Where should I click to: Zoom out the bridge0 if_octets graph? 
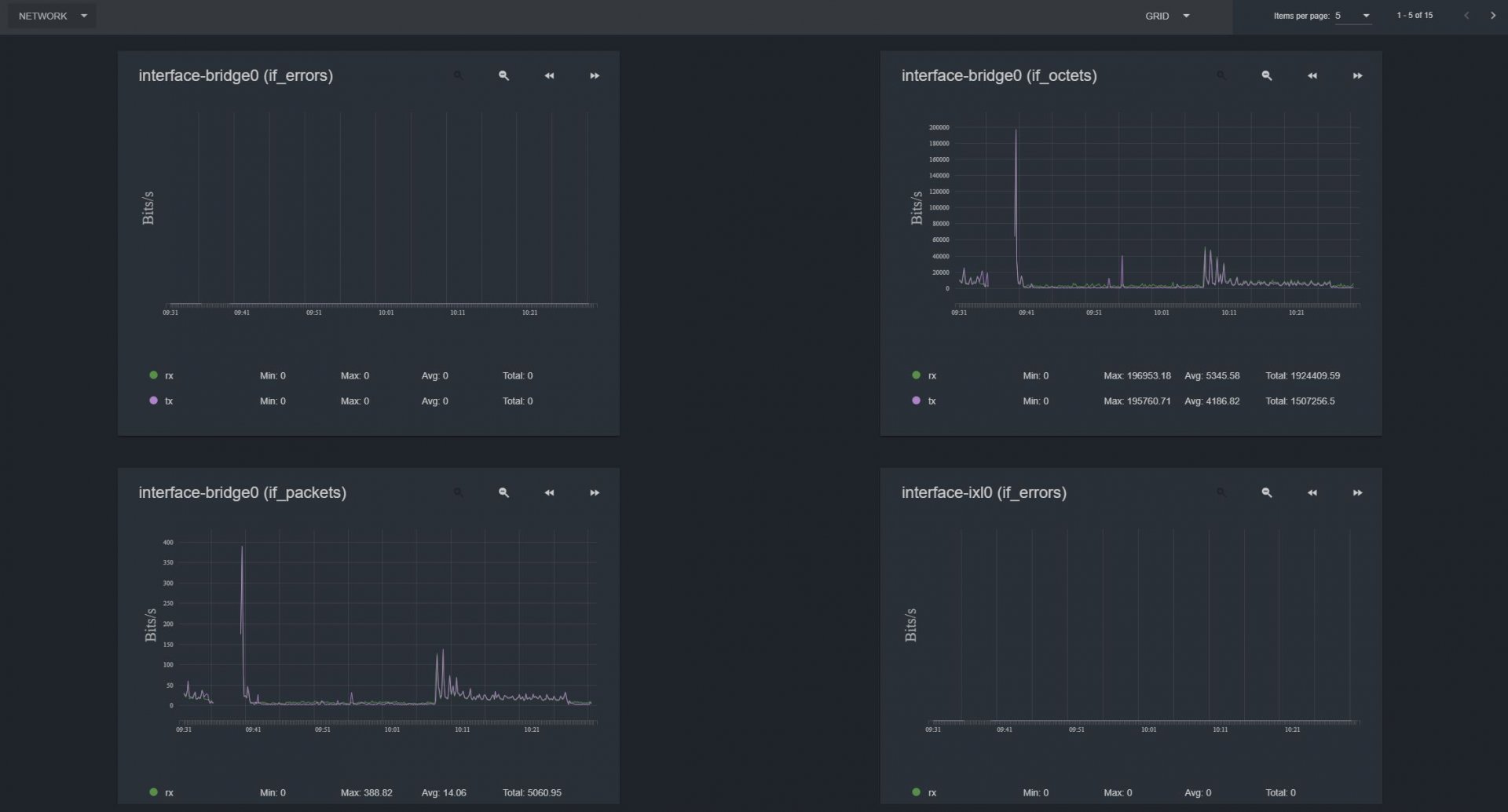(x=1266, y=76)
